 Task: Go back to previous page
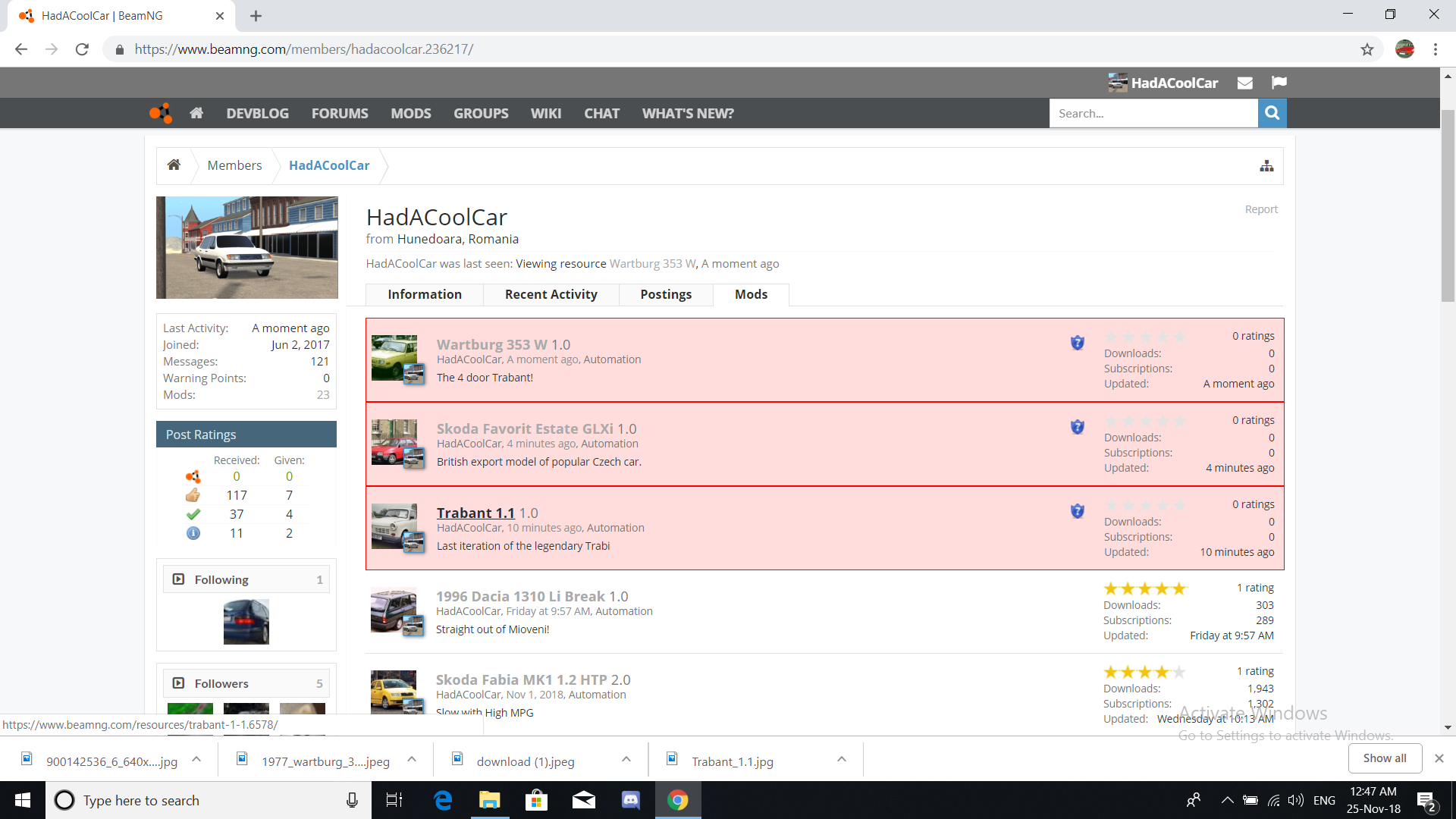[21, 49]
